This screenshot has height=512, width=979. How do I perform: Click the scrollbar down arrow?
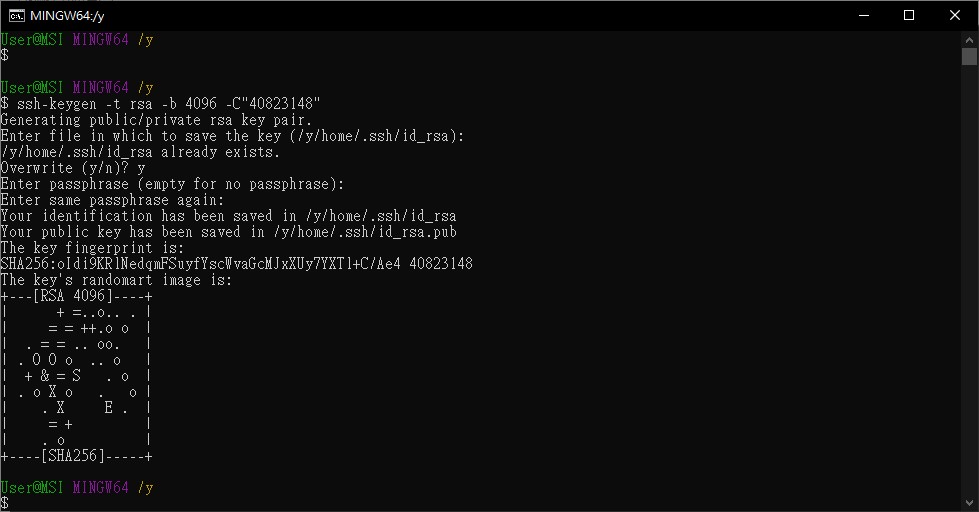[970, 503]
